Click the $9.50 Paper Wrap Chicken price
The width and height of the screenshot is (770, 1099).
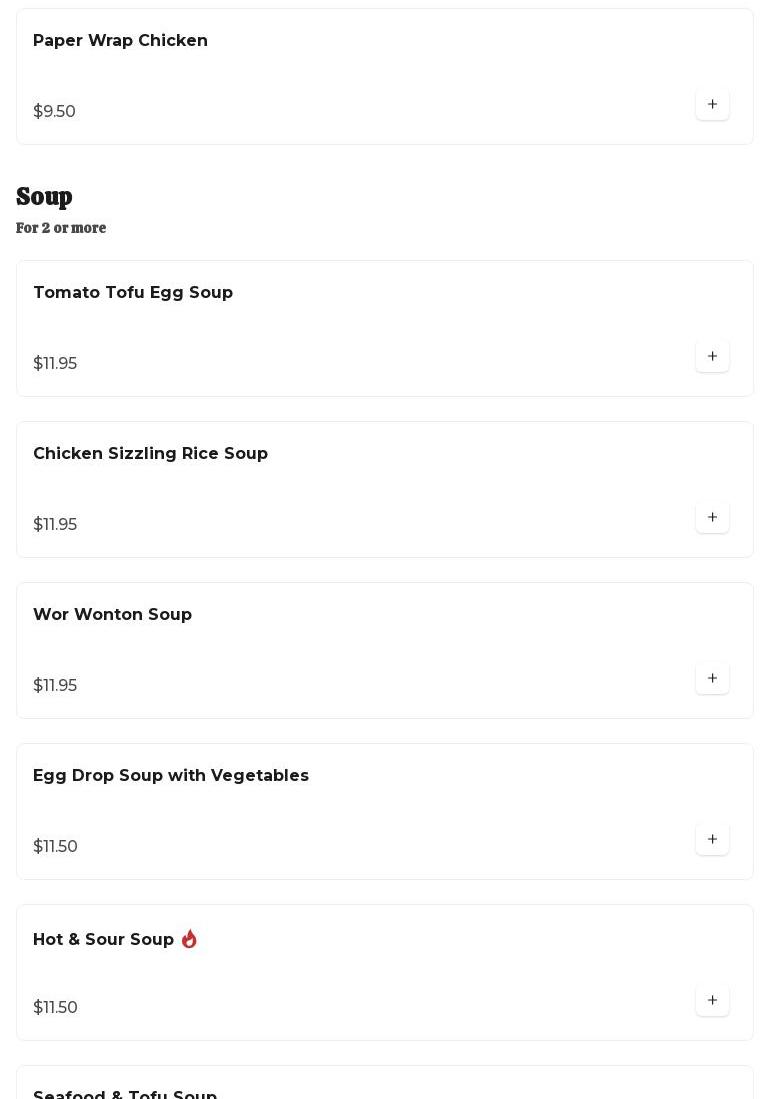[54, 112]
